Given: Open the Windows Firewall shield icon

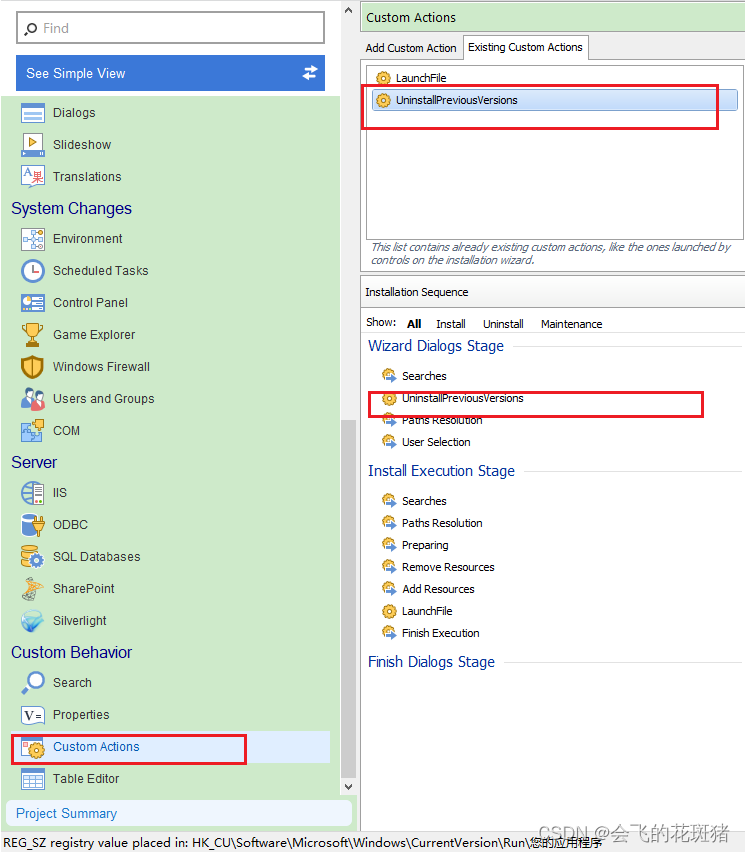Looking at the screenshot, I should 33,367.
